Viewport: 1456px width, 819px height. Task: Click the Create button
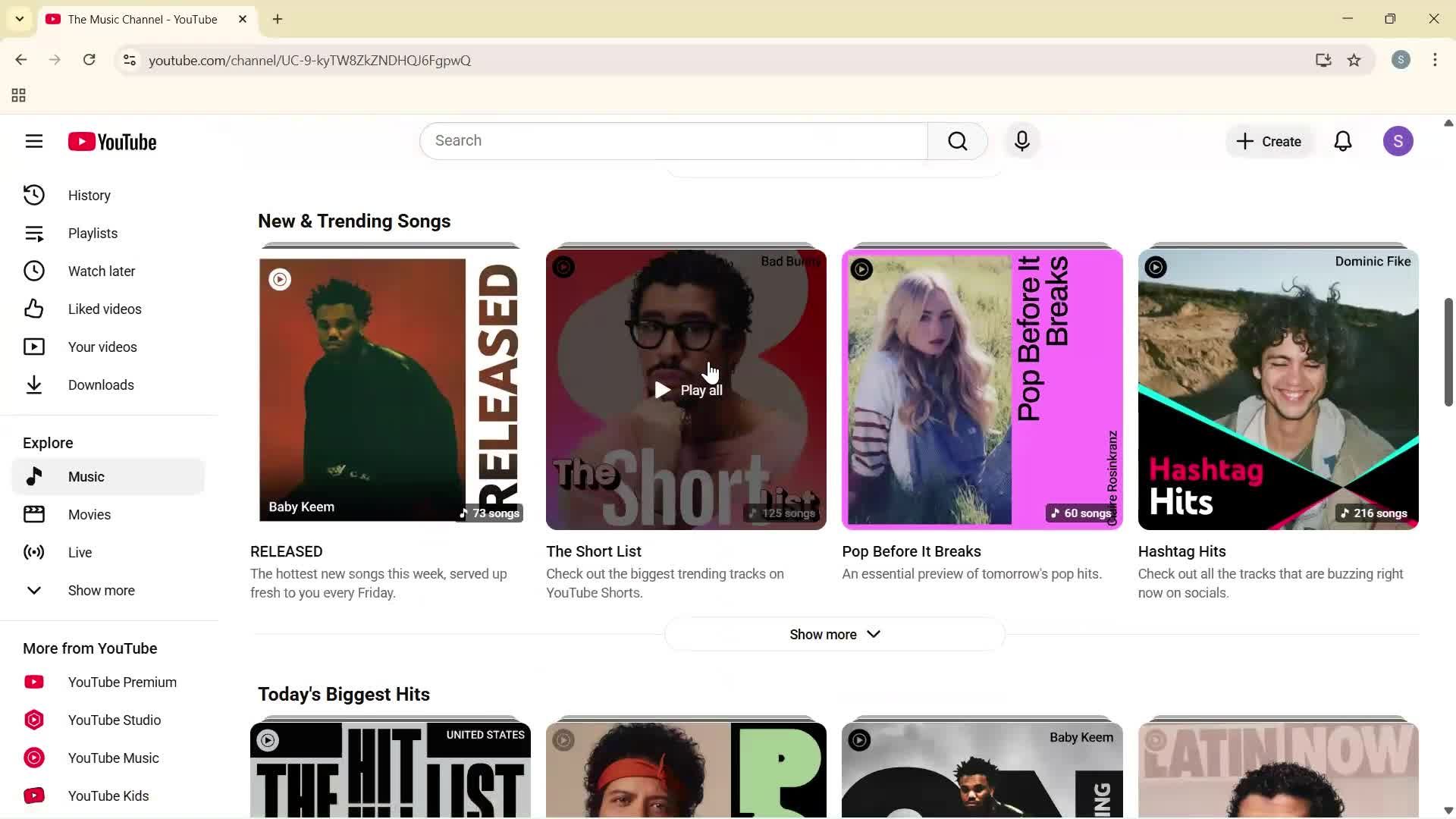tap(1268, 141)
